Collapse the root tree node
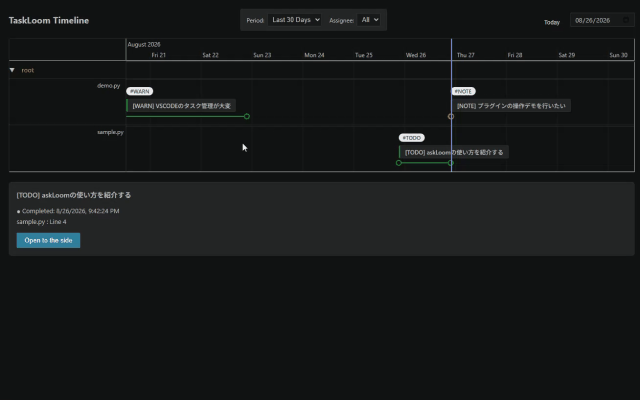The width and height of the screenshot is (640, 400). coord(12,70)
